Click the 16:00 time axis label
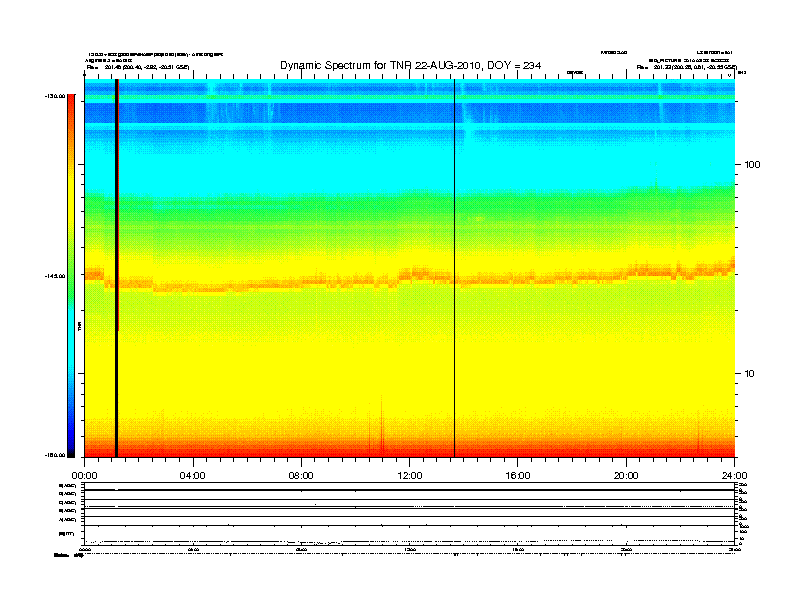 click(518, 476)
